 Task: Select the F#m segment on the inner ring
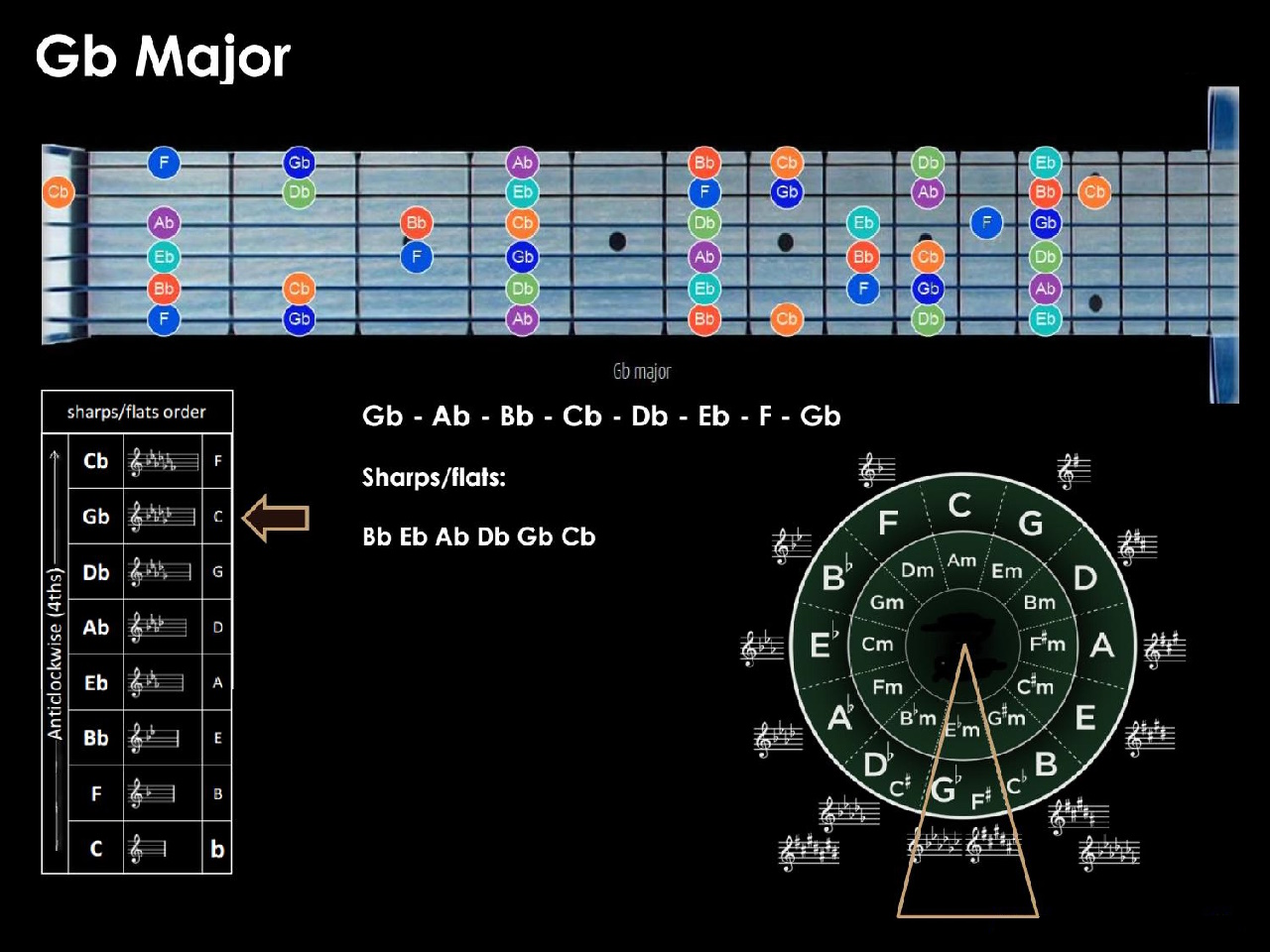coord(1048,644)
